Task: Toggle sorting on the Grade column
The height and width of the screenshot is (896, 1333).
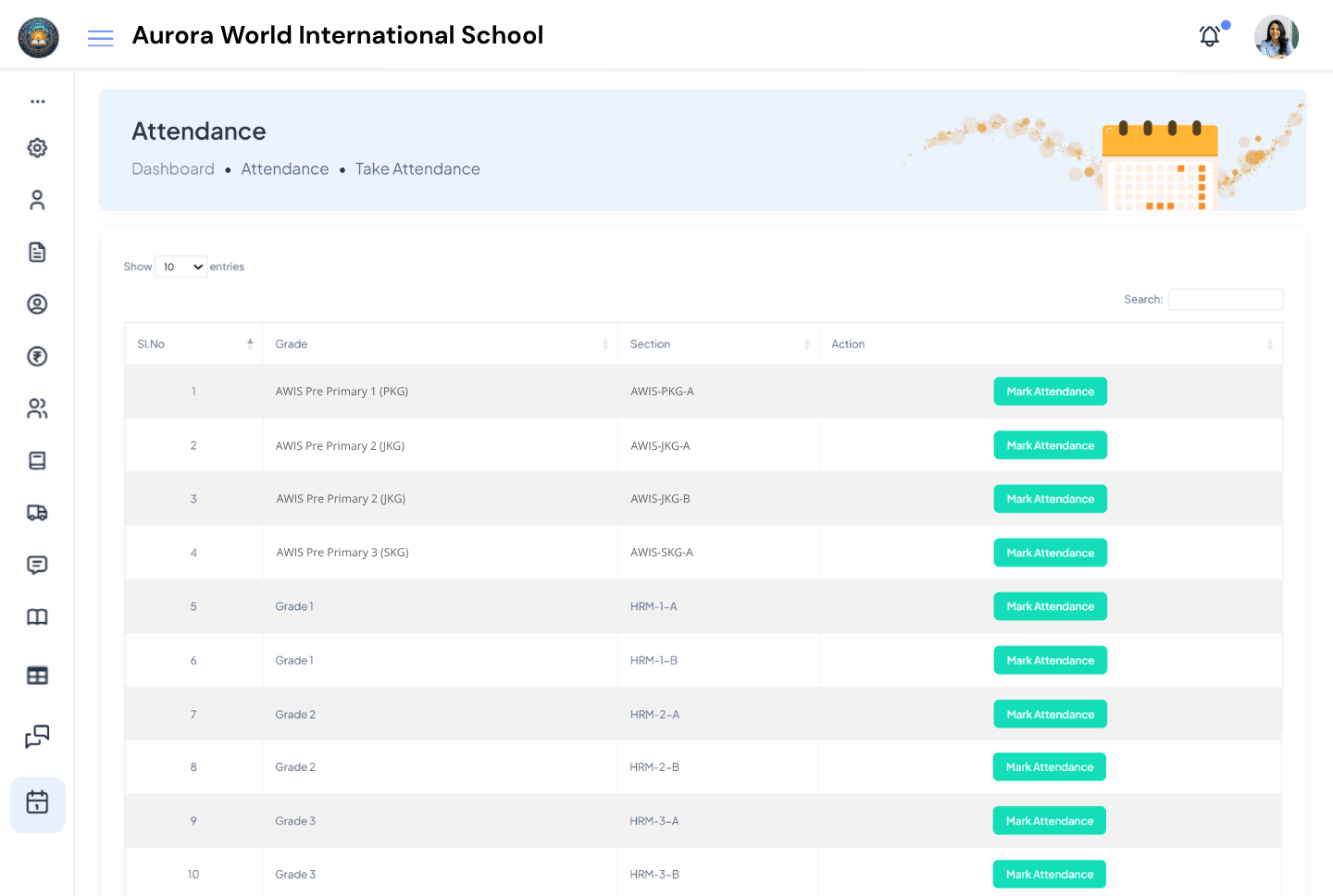Action: (x=606, y=343)
